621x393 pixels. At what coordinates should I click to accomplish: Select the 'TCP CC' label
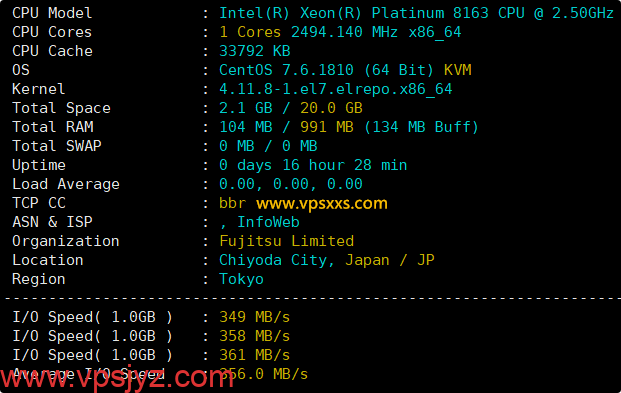point(39,203)
